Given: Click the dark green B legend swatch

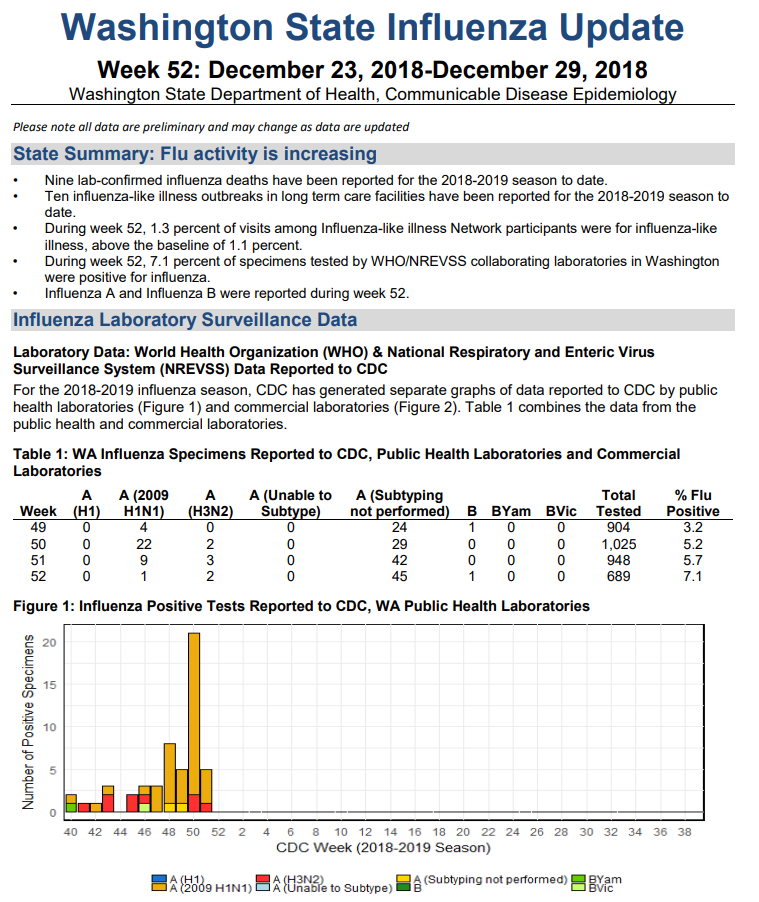Looking at the screenshot, I should click(x=403, y=887).
